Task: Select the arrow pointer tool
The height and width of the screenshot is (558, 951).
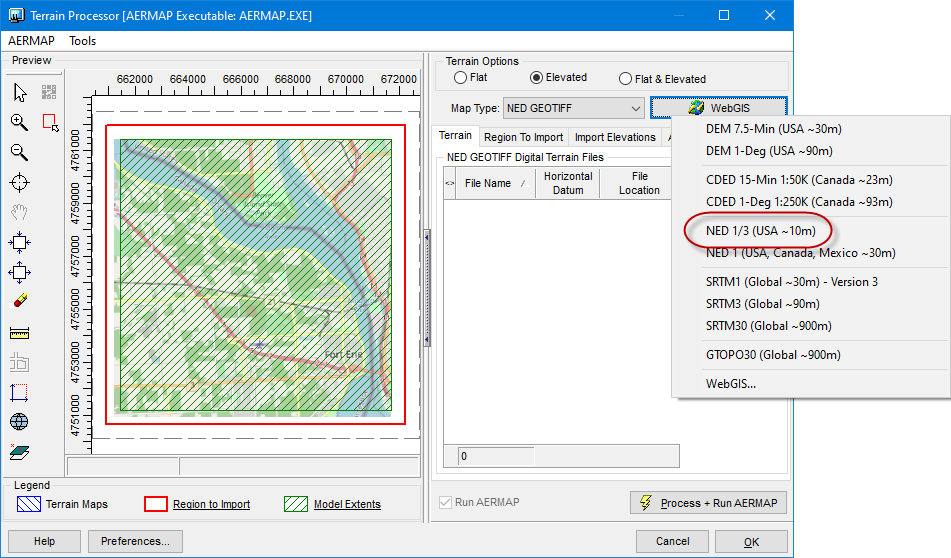Action: [x=19, y=92]
